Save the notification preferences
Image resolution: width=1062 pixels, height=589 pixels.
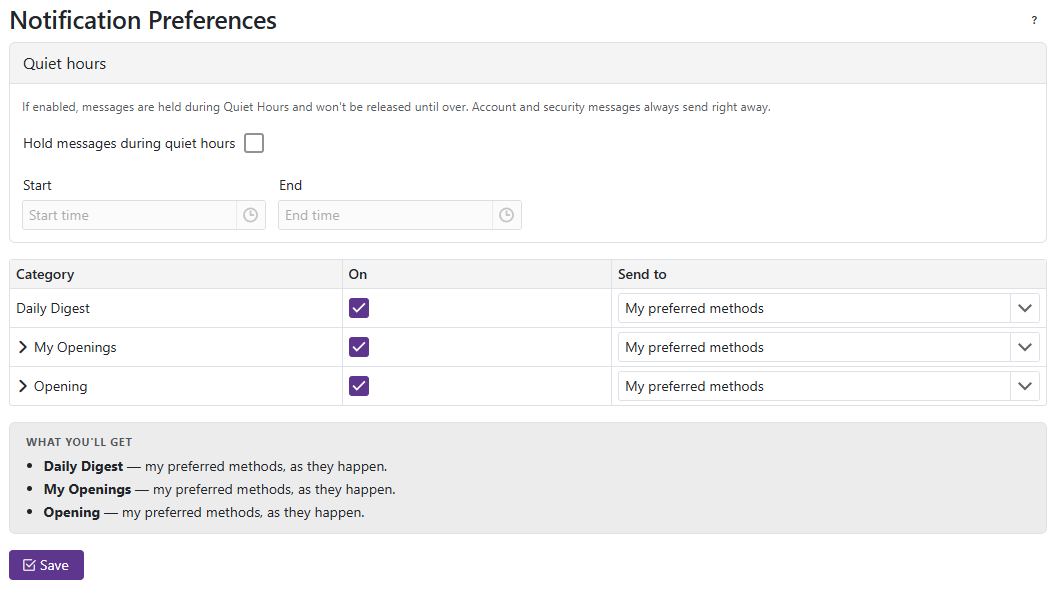(x=46, y=565)
